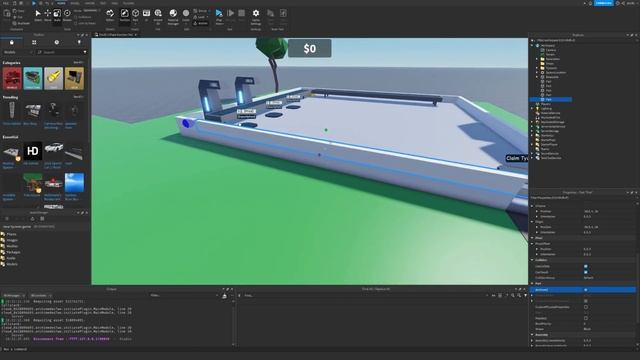This screenshot has height=360, width=640.
Task: Open the UI tool in the ribbon
Action: [x=147, y=15]
